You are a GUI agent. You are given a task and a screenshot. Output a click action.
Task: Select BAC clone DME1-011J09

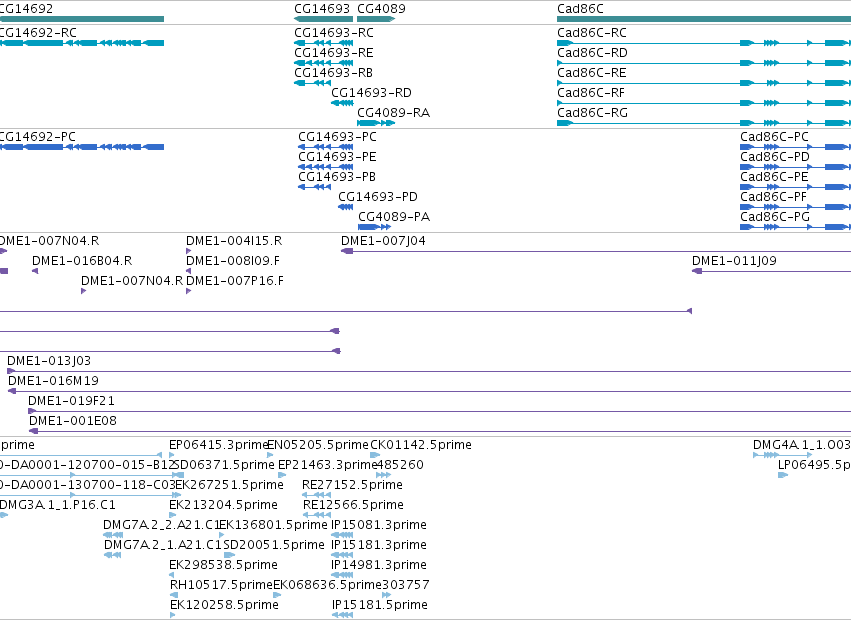771,271
